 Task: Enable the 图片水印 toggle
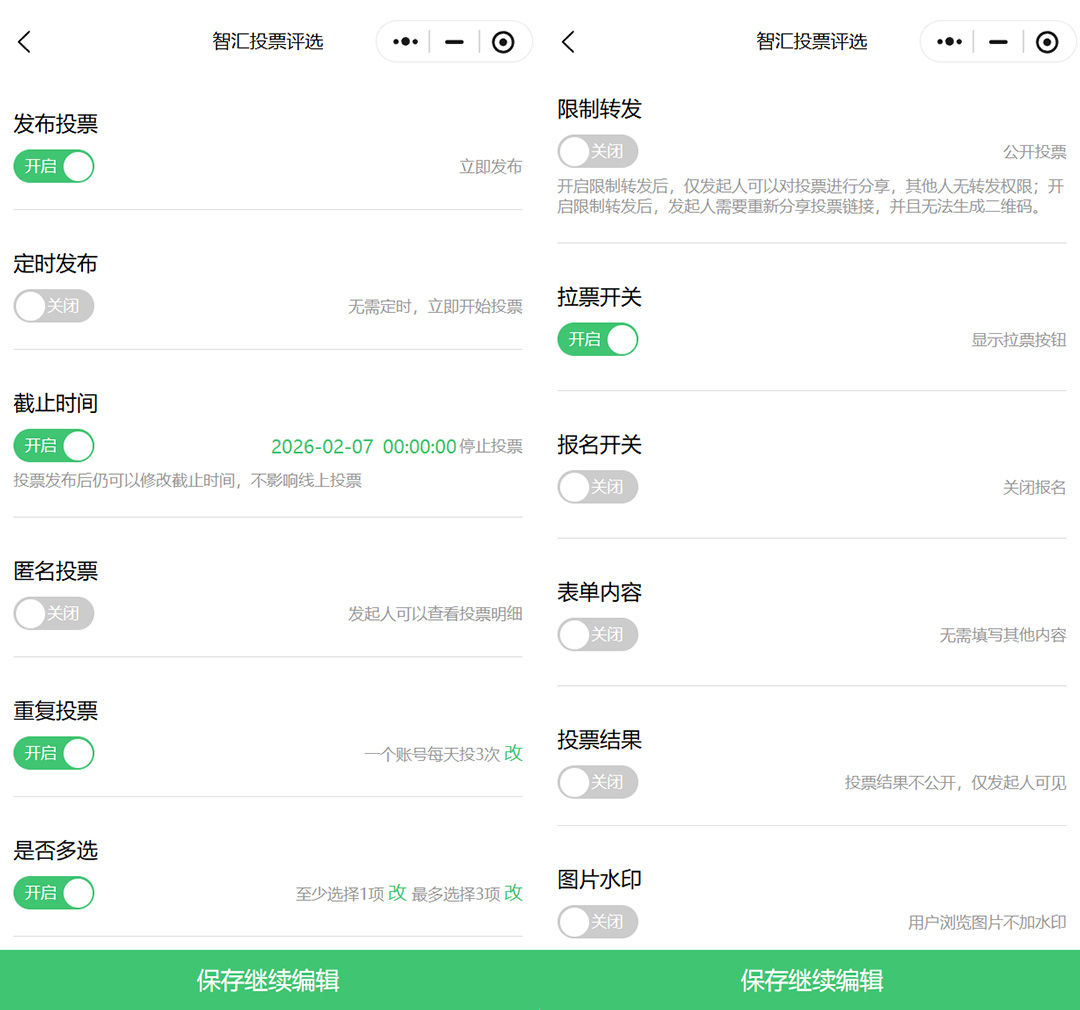click(597, 922)
